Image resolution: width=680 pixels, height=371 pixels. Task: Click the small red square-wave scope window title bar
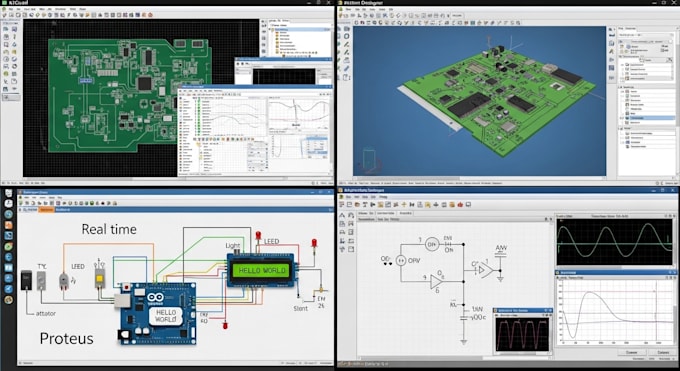[523, 311]
